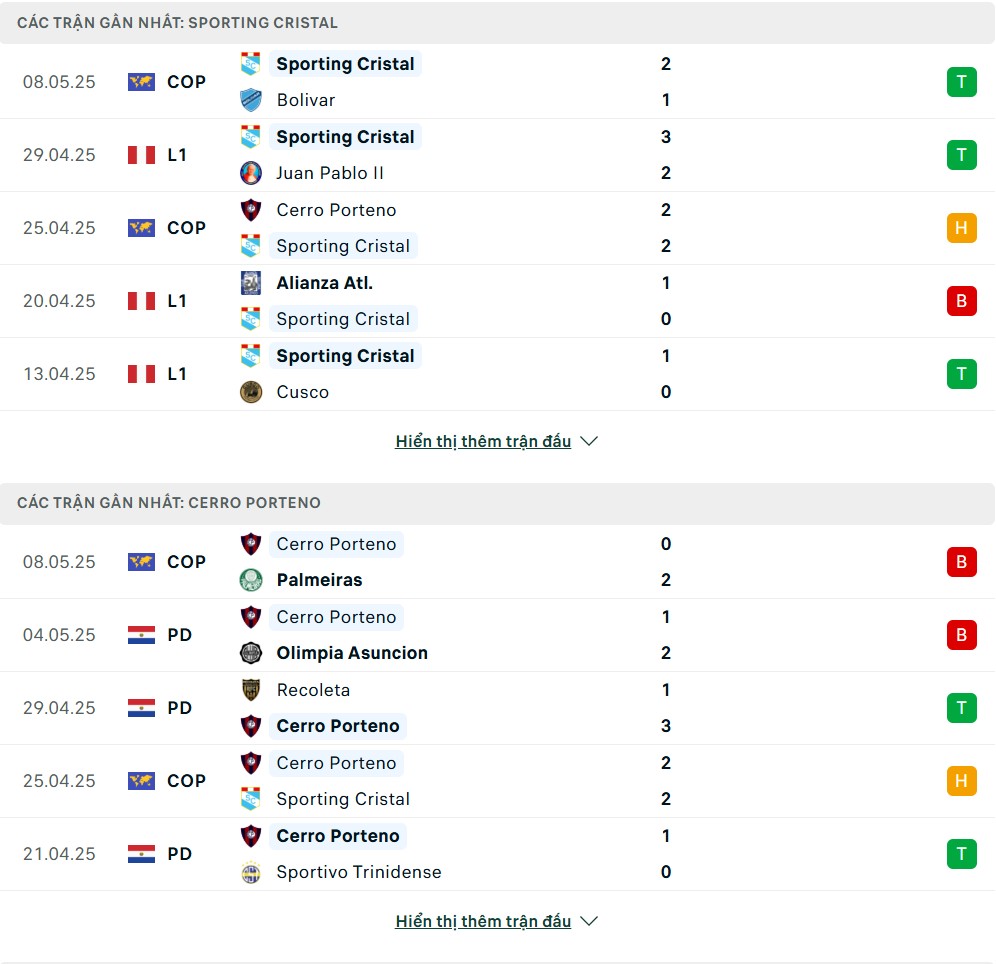Open 'Hiển thị thêm trận đấu' under Cerro Porteno
The height and width of the screenshot is (964, 996).
(x=483, y=921)
